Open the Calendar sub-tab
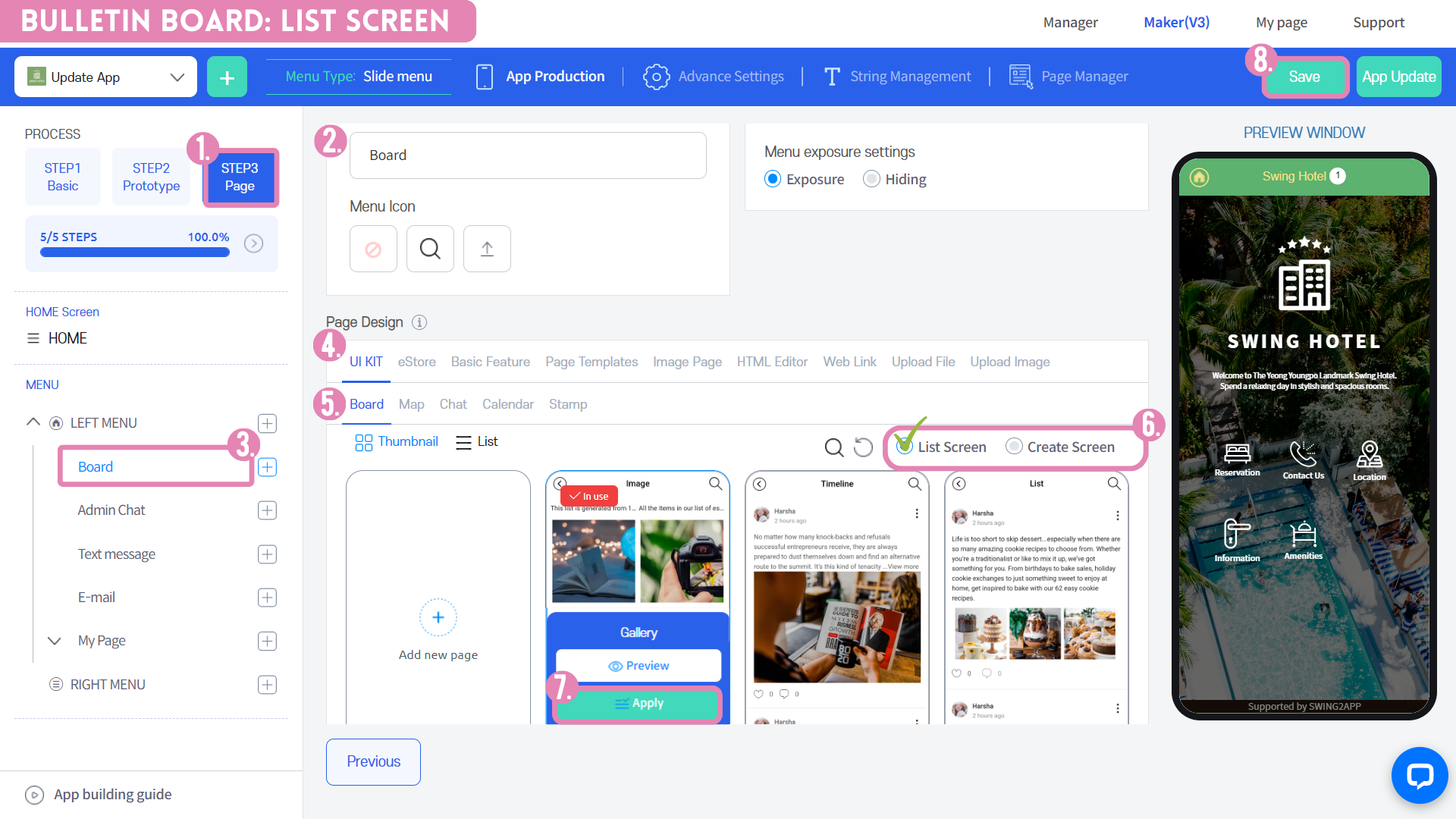Screen dimensions: 1456x819 pyautogui.click(x=507, y=404)
